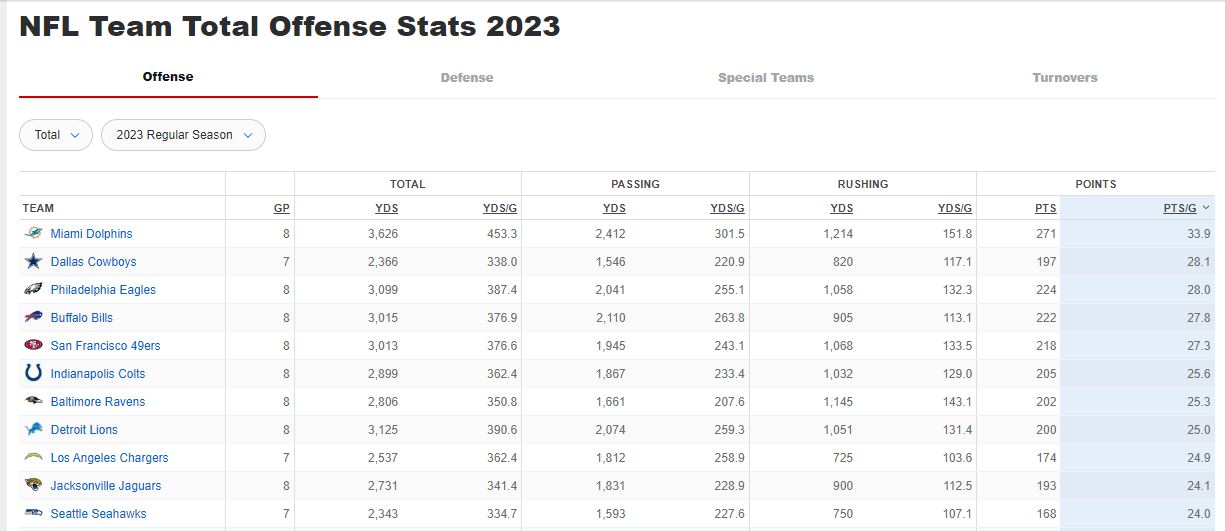Click the Indianapolis Colts horseshoe logo
The width and height of the screenshot is (1225, 531).
tap(33, 374)
